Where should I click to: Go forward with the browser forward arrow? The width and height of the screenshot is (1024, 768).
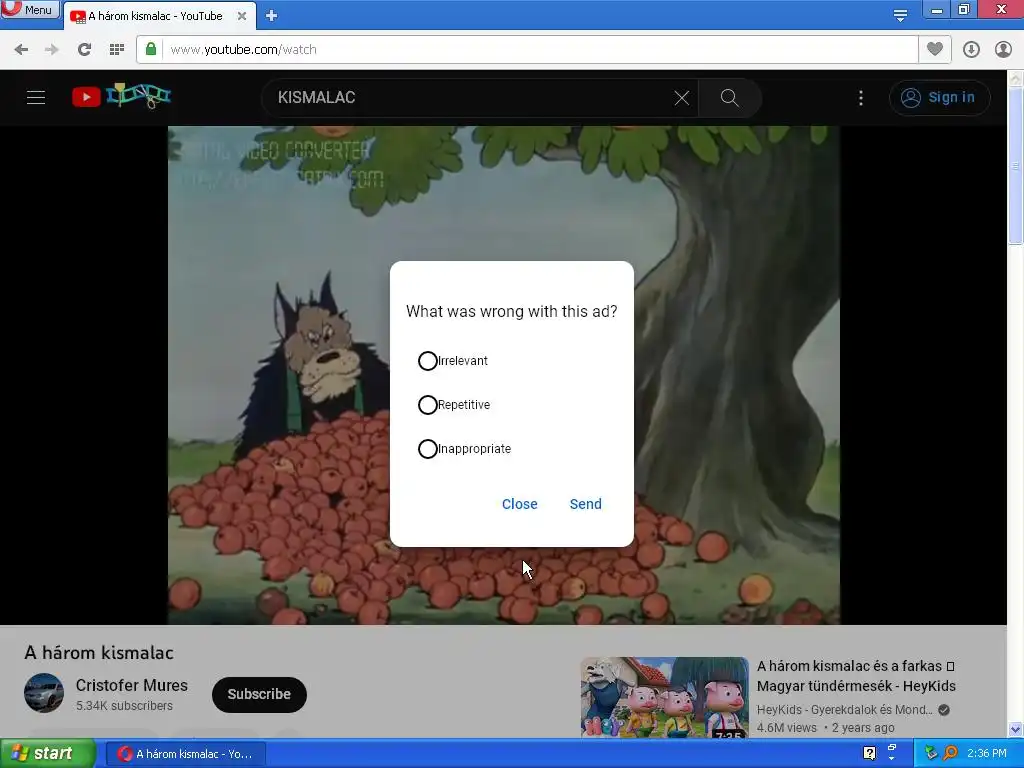pyautogui.click(x=52, y=50)
